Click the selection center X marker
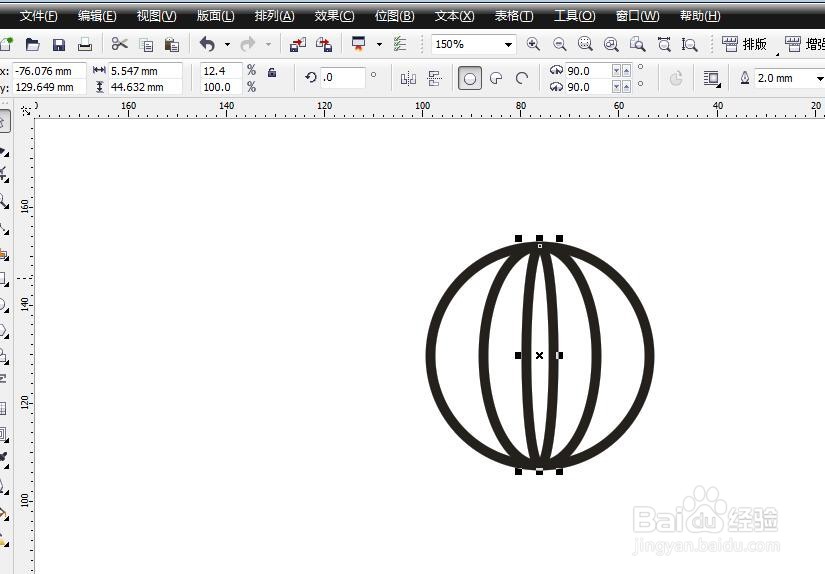825x574 pixels. [539, 356]
